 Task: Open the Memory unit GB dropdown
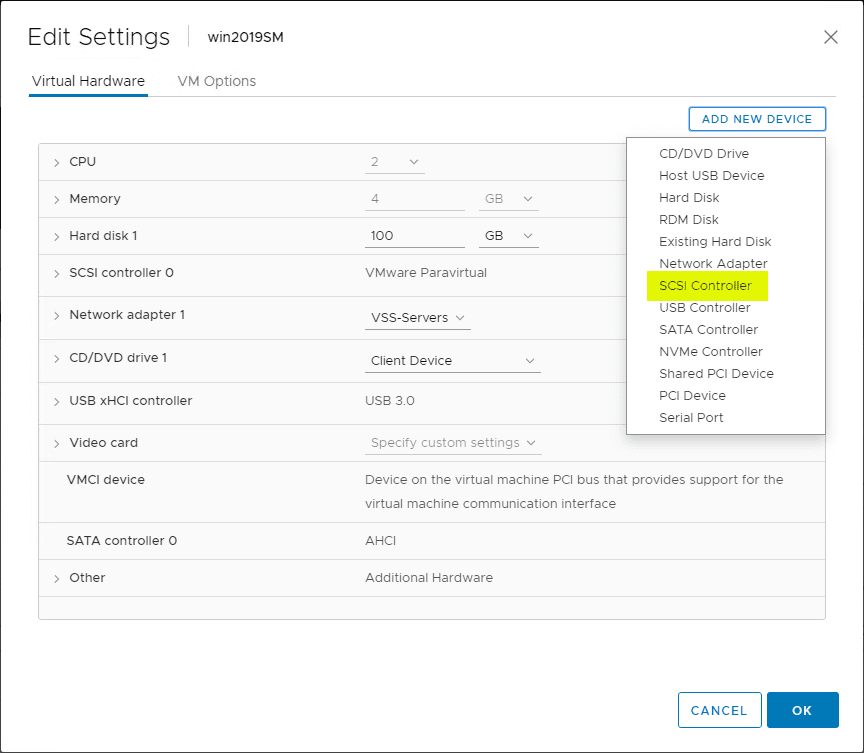pos(508,198)
